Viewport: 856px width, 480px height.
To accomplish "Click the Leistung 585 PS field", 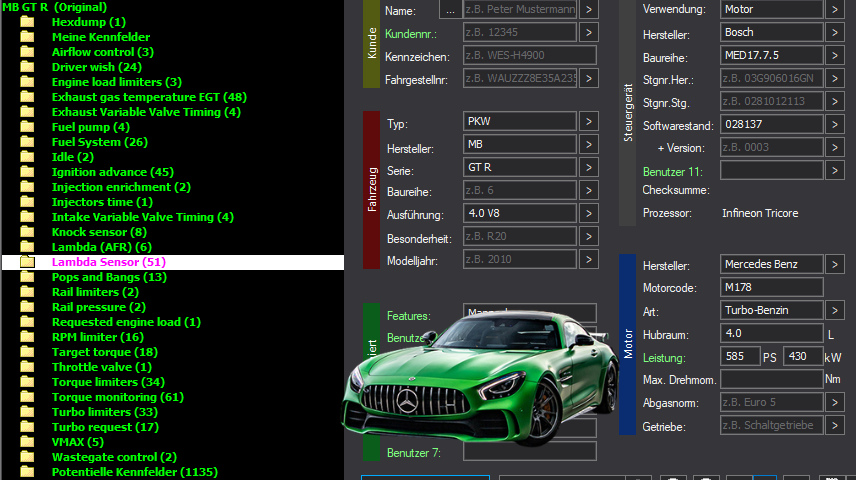I will tap(740, 356).
